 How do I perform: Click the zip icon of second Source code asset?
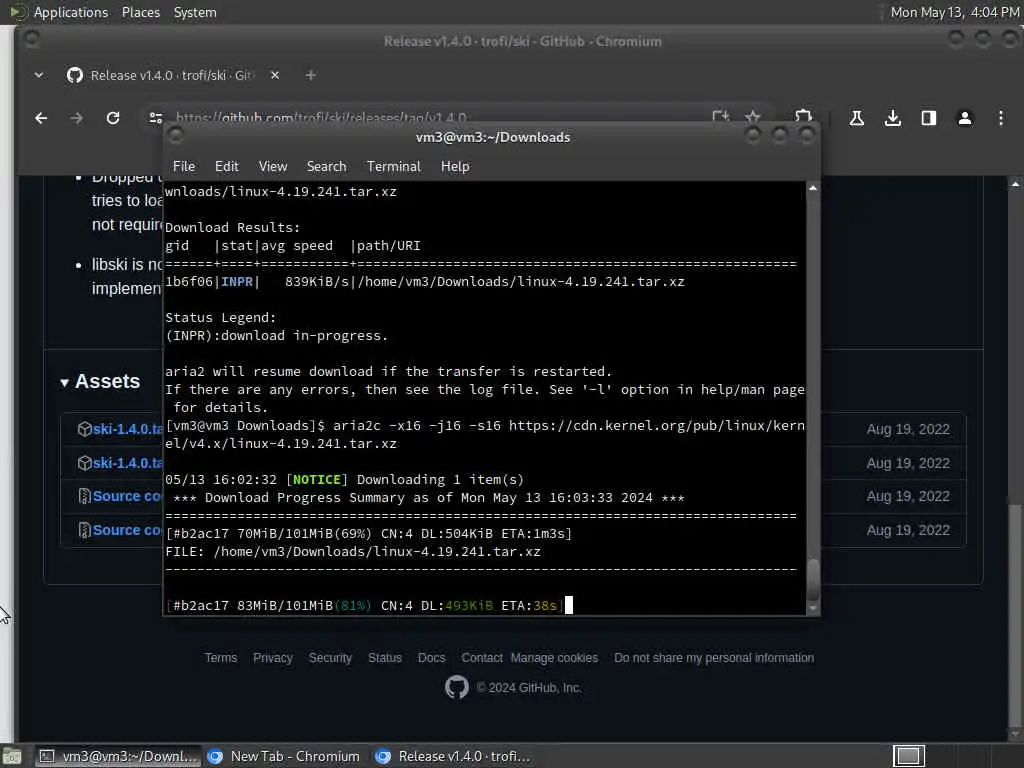tap(84, 530)
